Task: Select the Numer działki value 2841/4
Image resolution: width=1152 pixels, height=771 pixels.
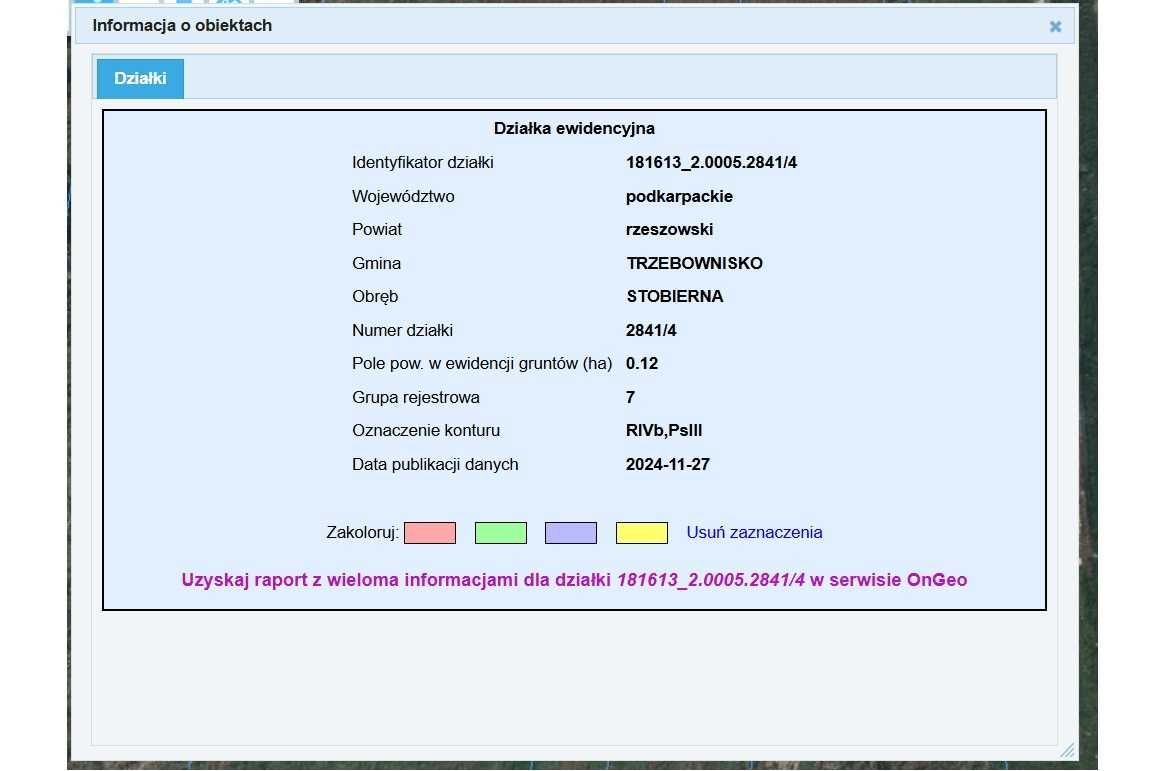Action: pyautogui.click(x=651, y=331)
